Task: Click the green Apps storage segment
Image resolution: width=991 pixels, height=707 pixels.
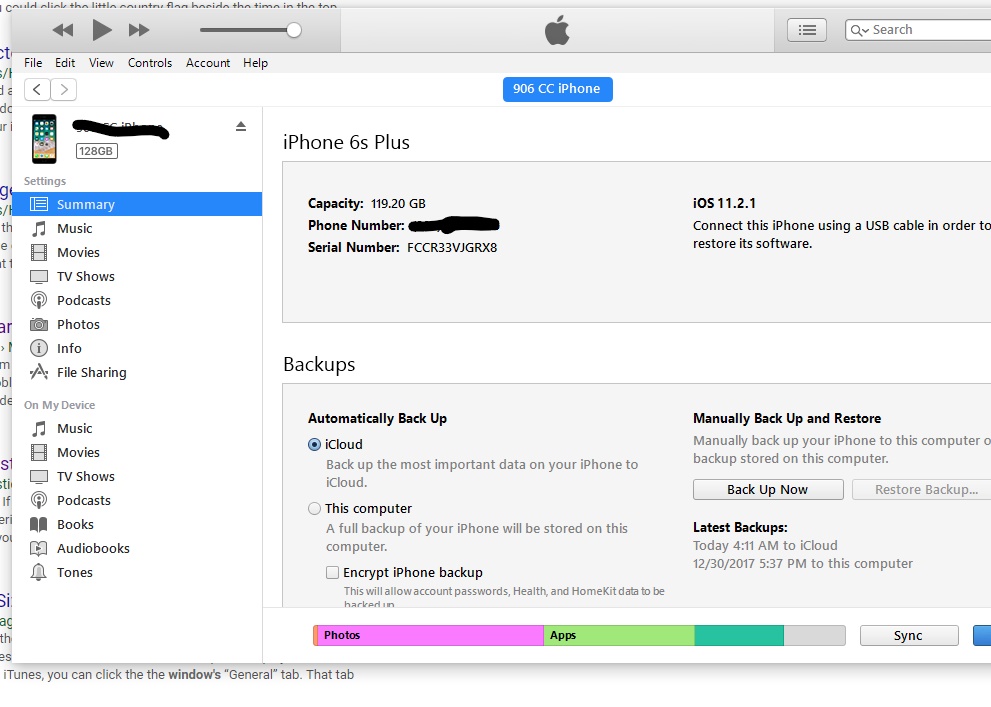Action: point(619,636)
